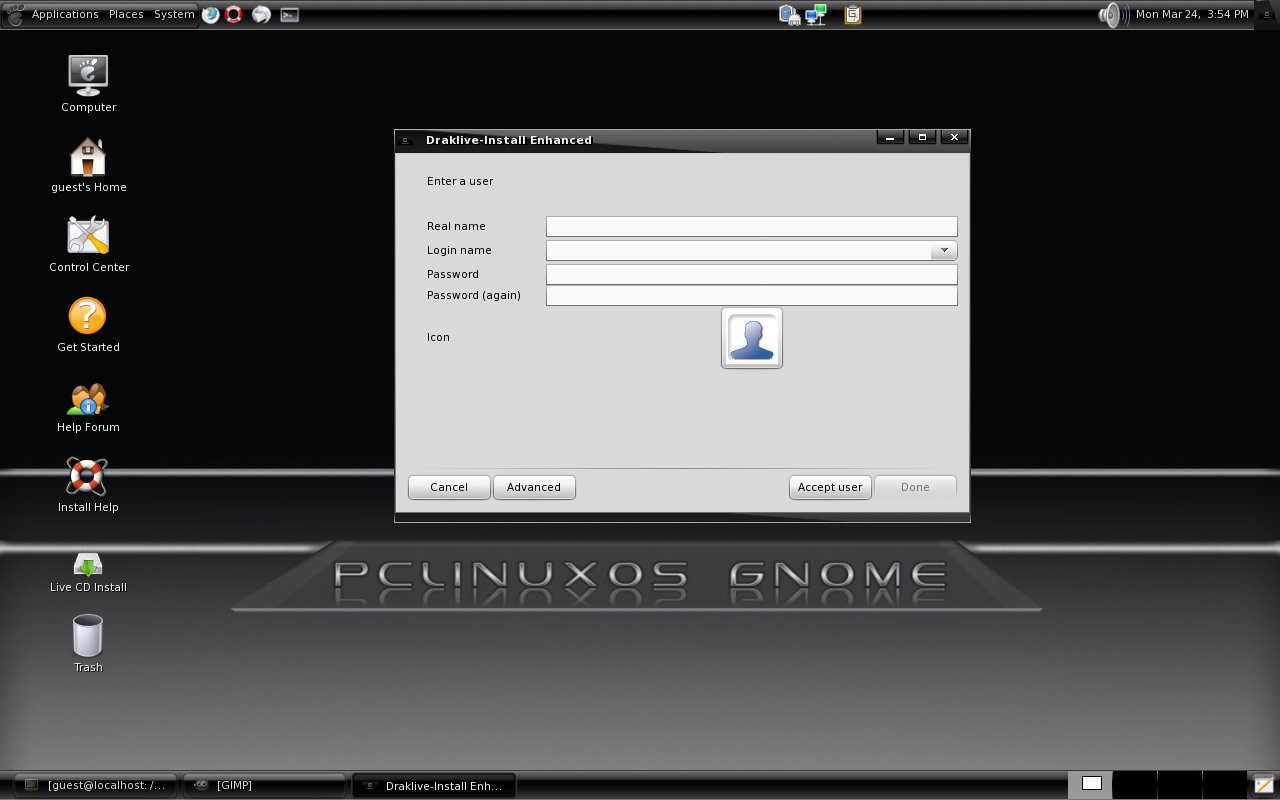Open the Help Forum desktop icon
1280x800 pixels.
(88, 399)
